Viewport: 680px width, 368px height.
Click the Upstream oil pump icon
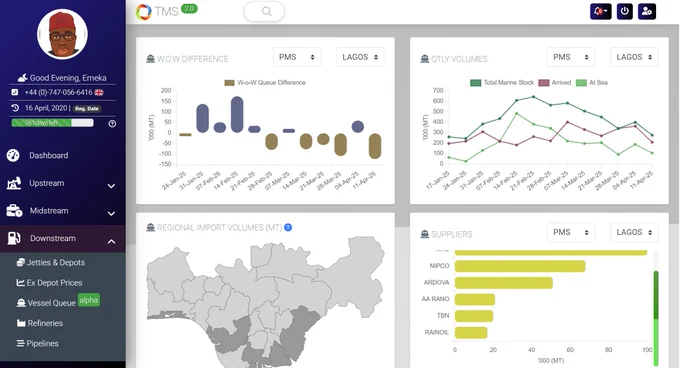click(x=13, y=183)
